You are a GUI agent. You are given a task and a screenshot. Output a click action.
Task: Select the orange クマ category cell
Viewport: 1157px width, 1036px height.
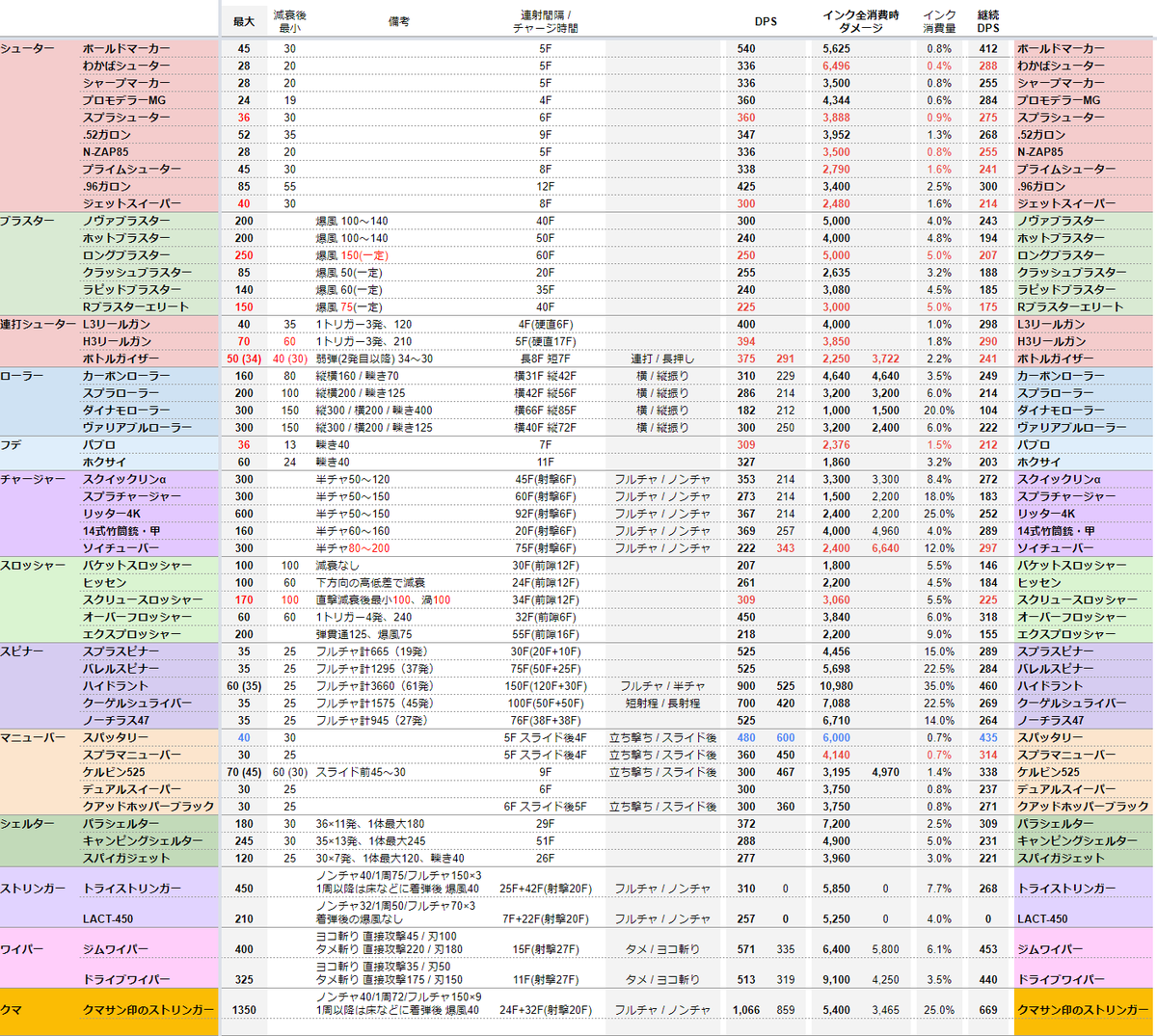(x=12, y=1010)
